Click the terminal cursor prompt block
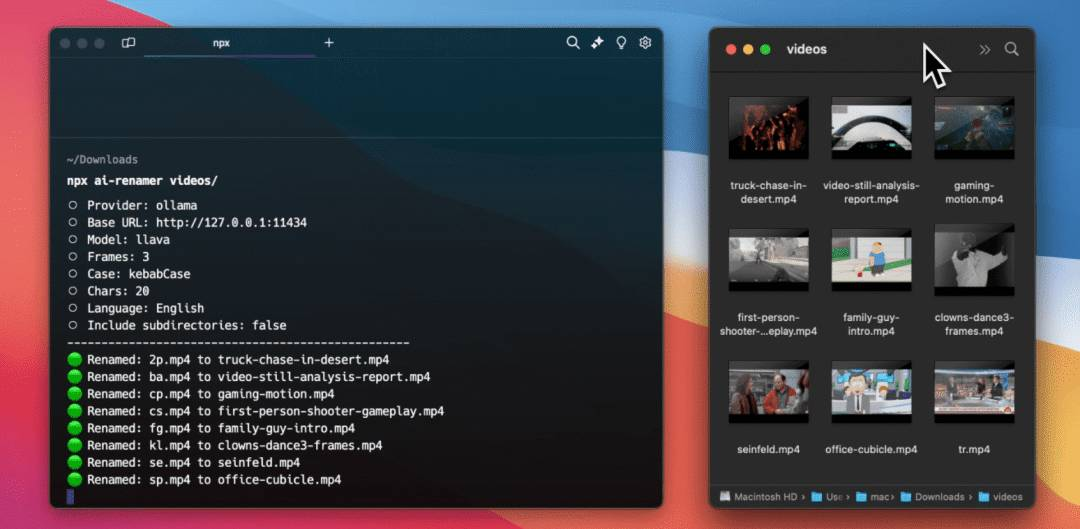Screen dimensions: 1080x529 click(70, 497)
